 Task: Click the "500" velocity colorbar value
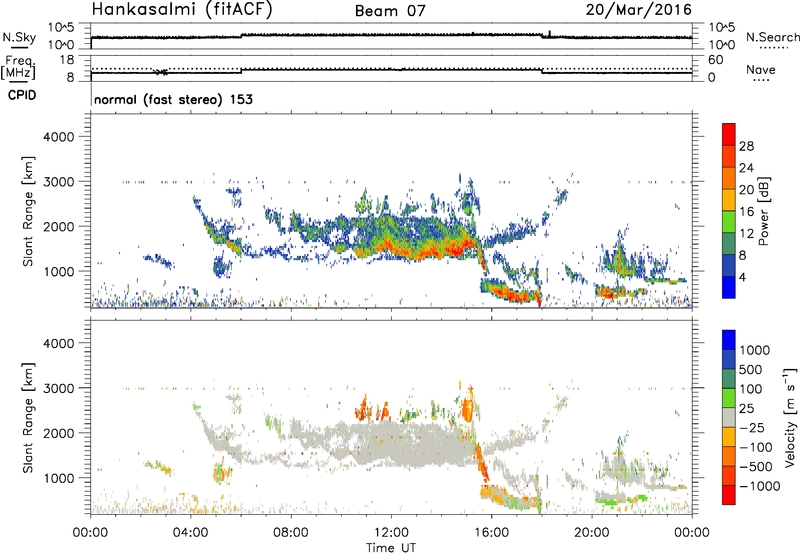[x=751, y=370]
